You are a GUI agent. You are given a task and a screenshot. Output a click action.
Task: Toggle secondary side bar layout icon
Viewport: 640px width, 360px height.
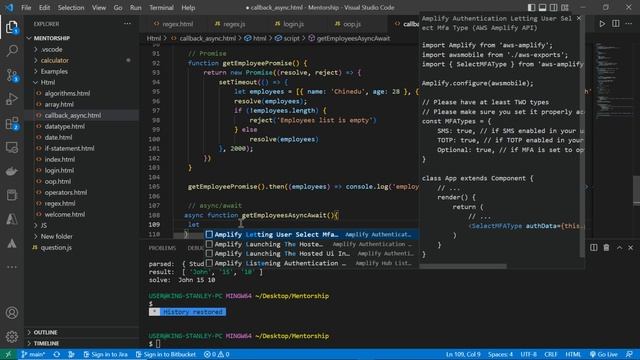[x=553, y=7]
